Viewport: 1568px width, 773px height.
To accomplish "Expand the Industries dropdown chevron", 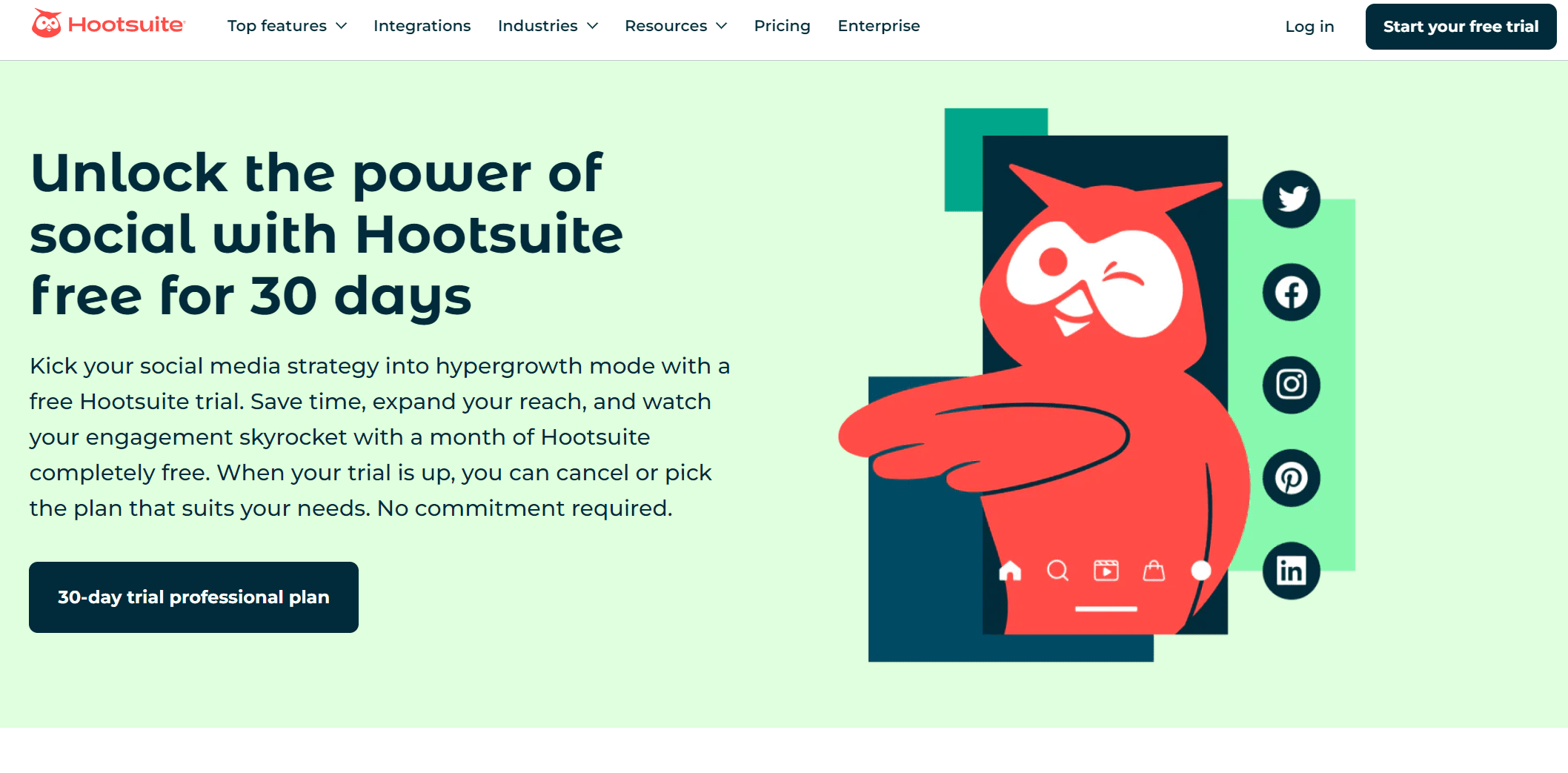I will [x=592, y=26].
